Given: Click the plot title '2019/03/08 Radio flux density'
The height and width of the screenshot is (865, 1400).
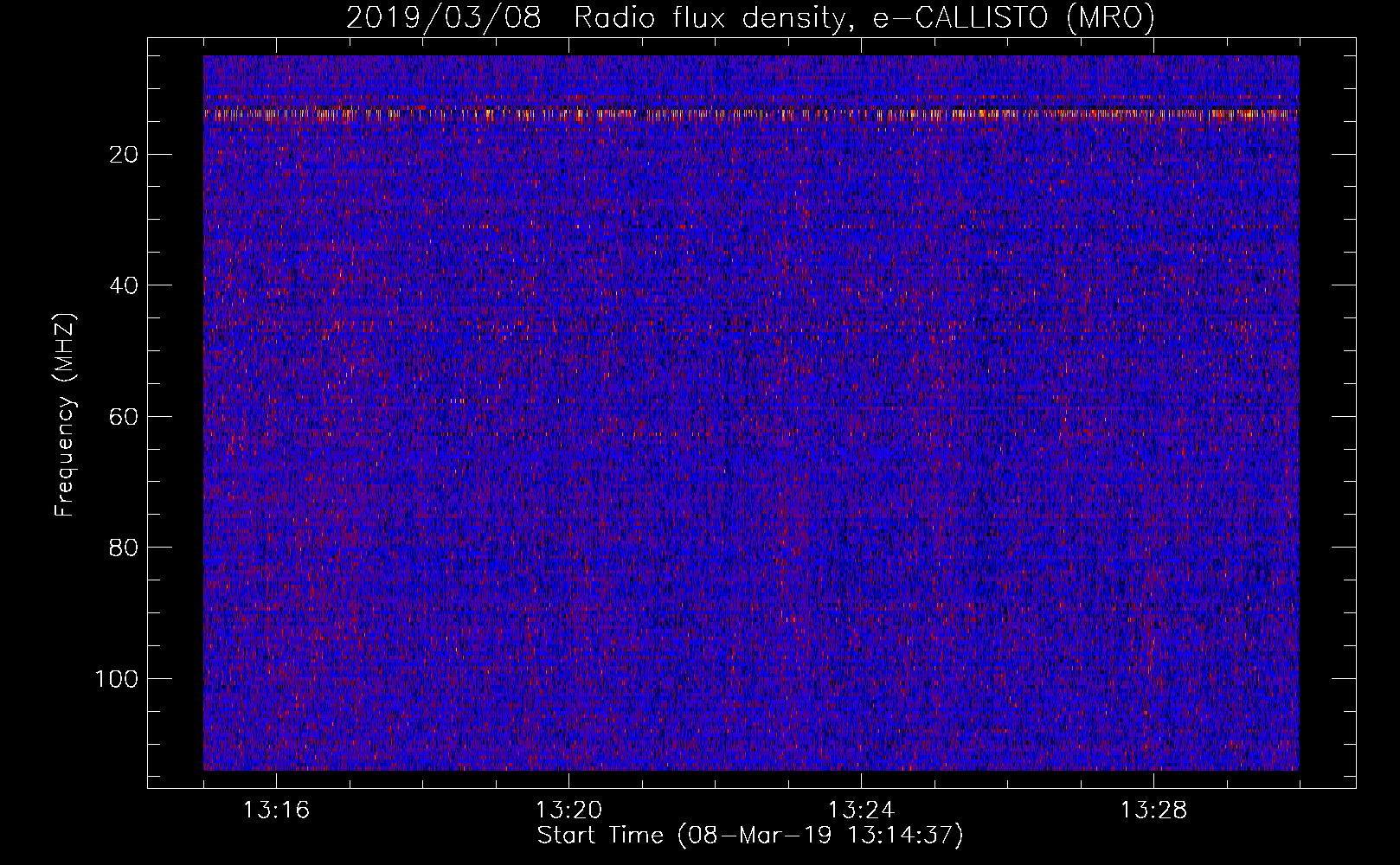Looking at the screenshot, I should (x=750, y=17).
